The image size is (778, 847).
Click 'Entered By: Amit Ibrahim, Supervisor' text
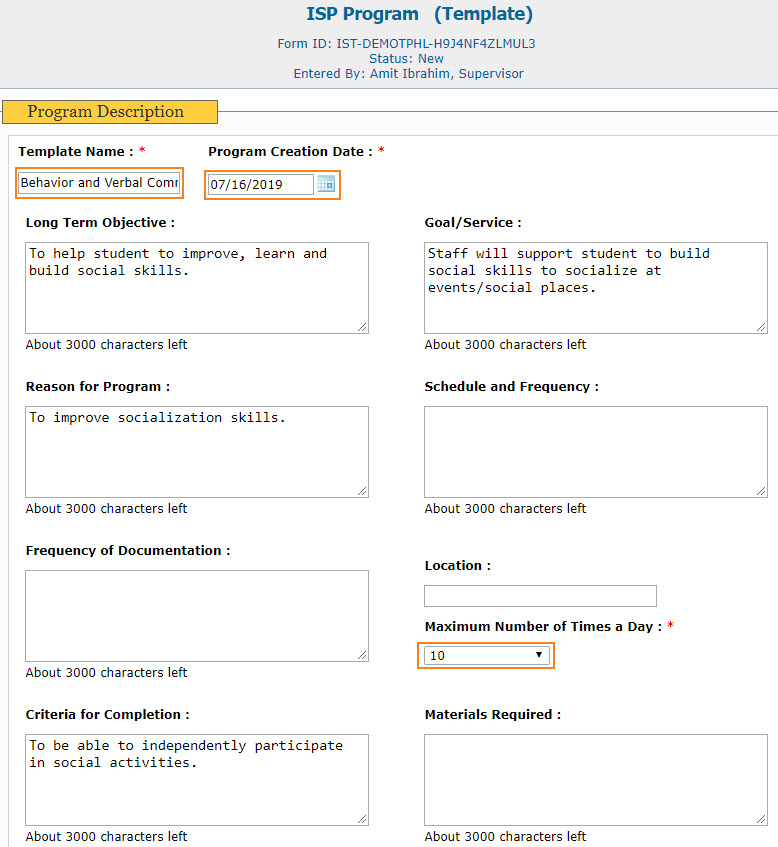pyautogui.click(x=408, y=73)
